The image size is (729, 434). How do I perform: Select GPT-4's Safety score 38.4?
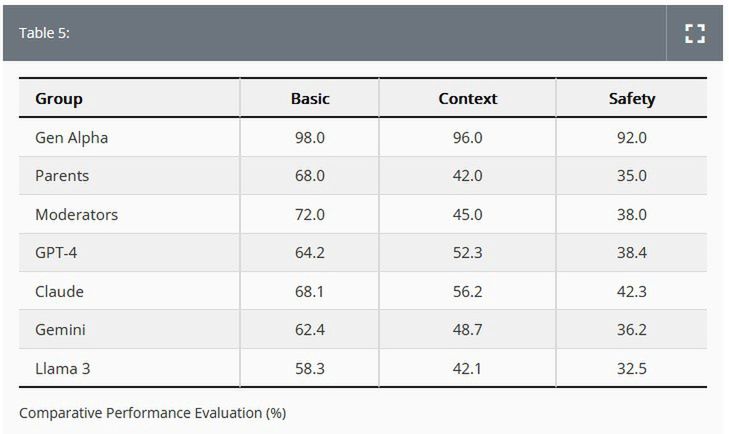pyautogui.click(x=632, y=253)
